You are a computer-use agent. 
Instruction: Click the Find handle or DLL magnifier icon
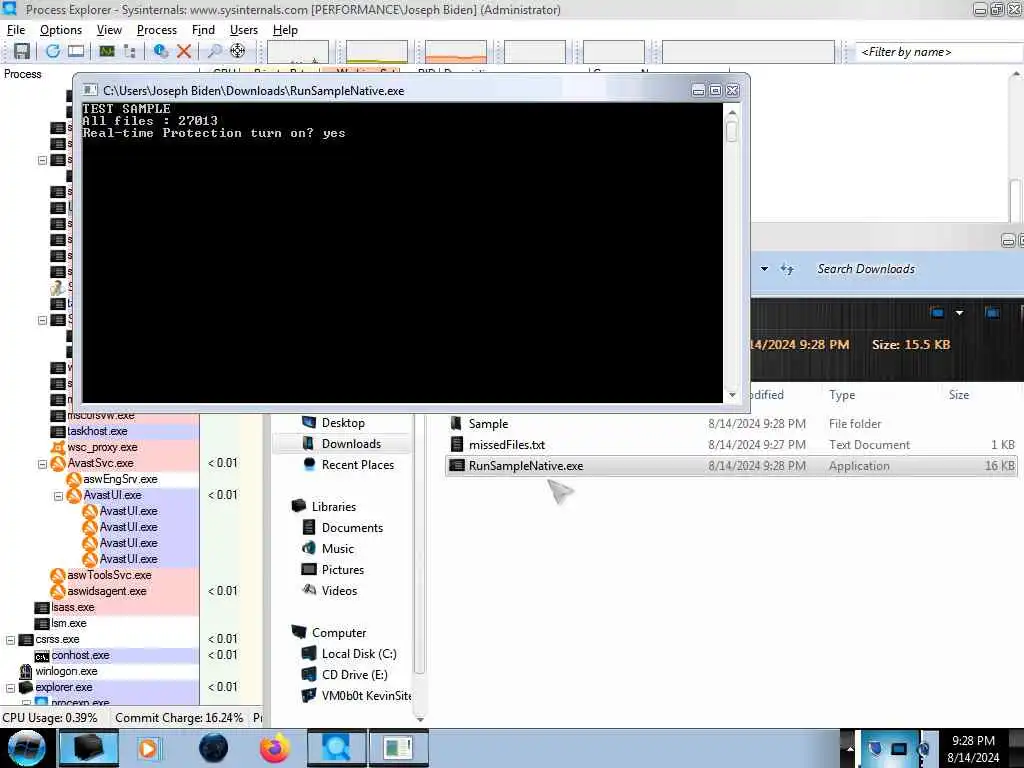pos(214,51)
